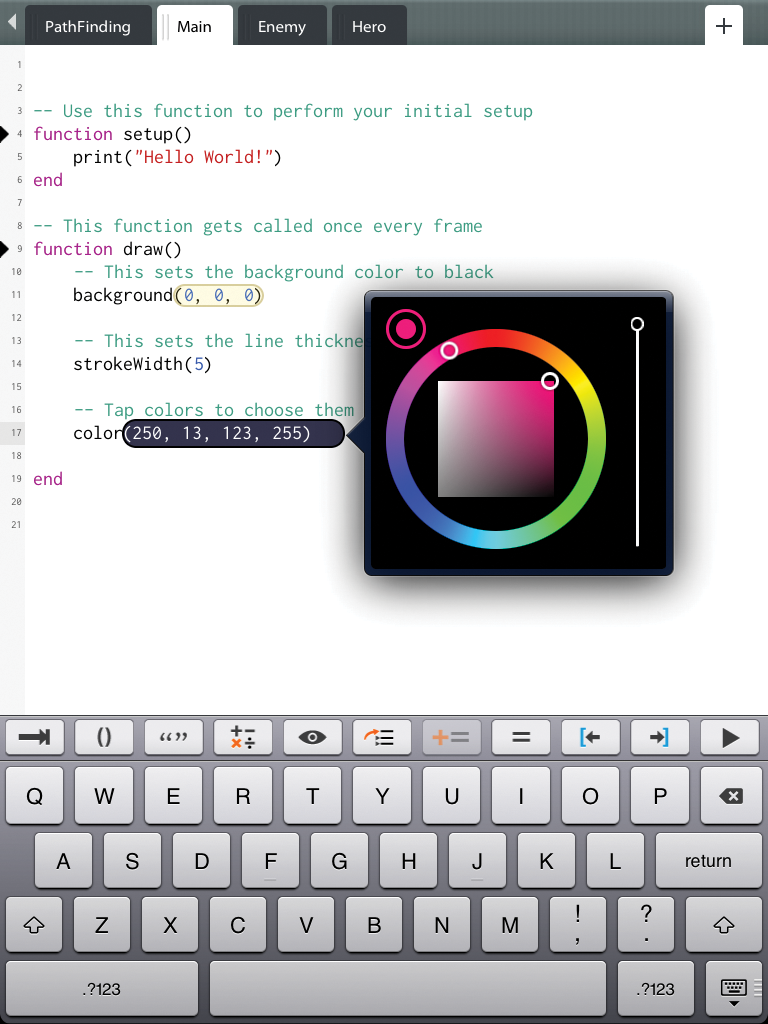
Task: Tap the M key
Action: [510, 925]
